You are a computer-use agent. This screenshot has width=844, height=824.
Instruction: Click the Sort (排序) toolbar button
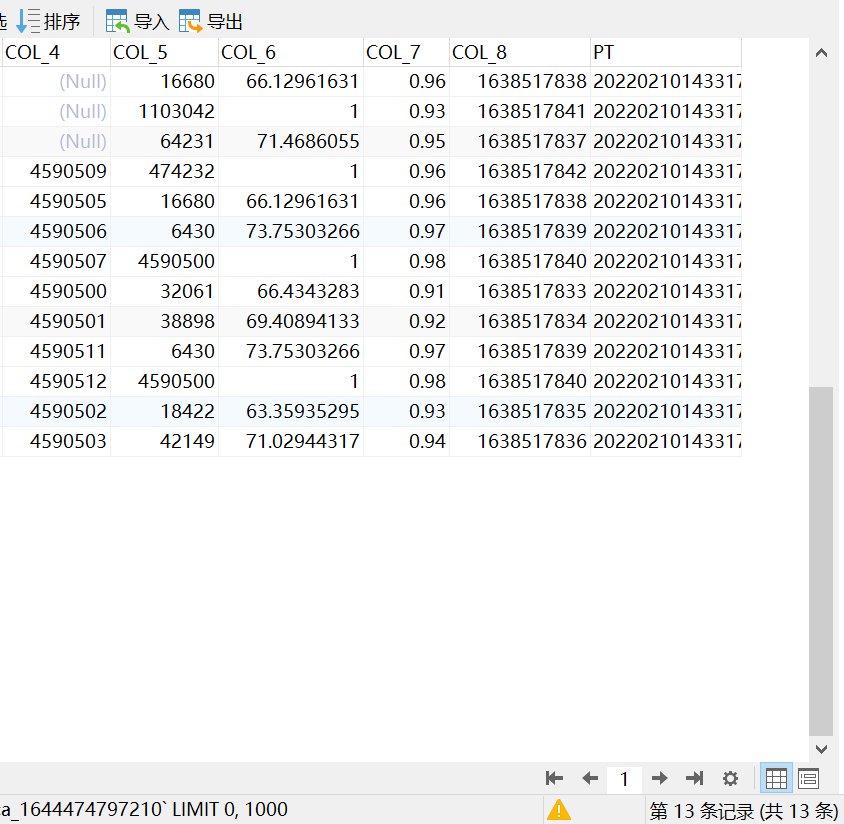tap(49, 21)
